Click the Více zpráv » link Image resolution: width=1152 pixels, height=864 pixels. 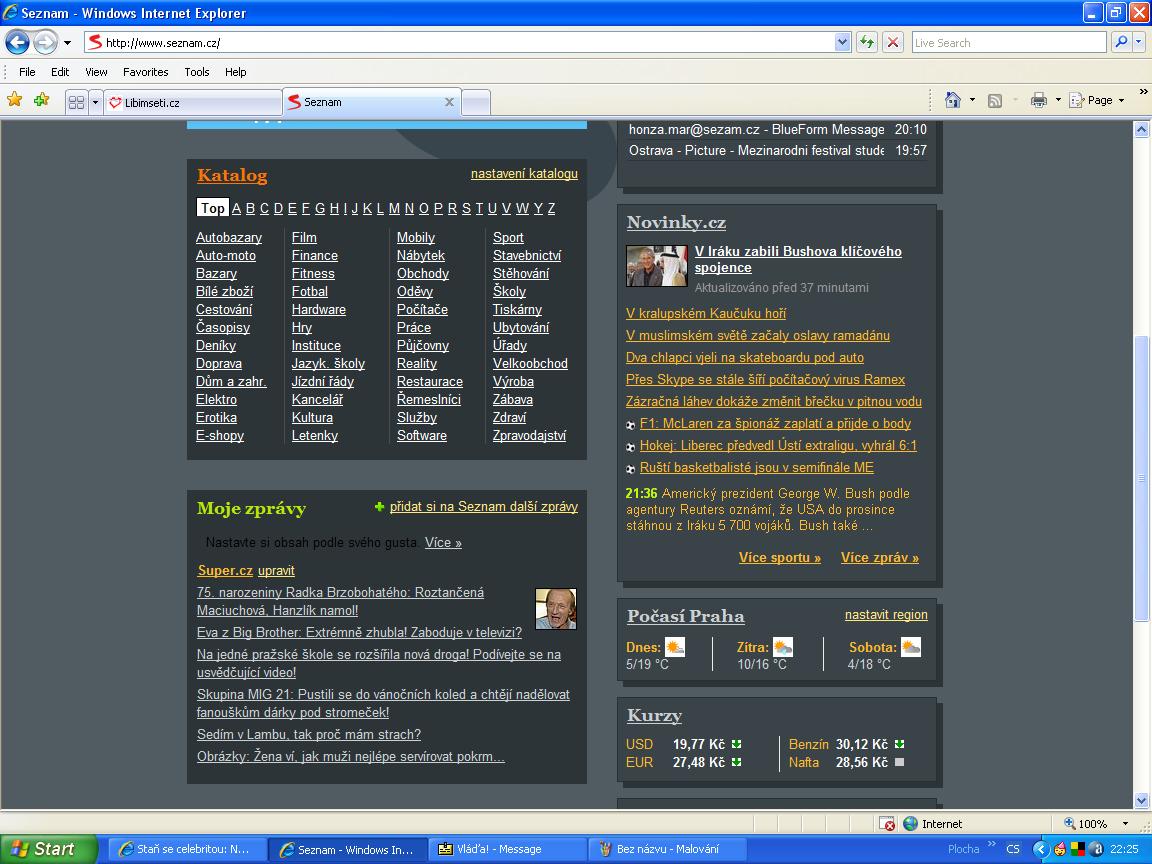point(879,558)
